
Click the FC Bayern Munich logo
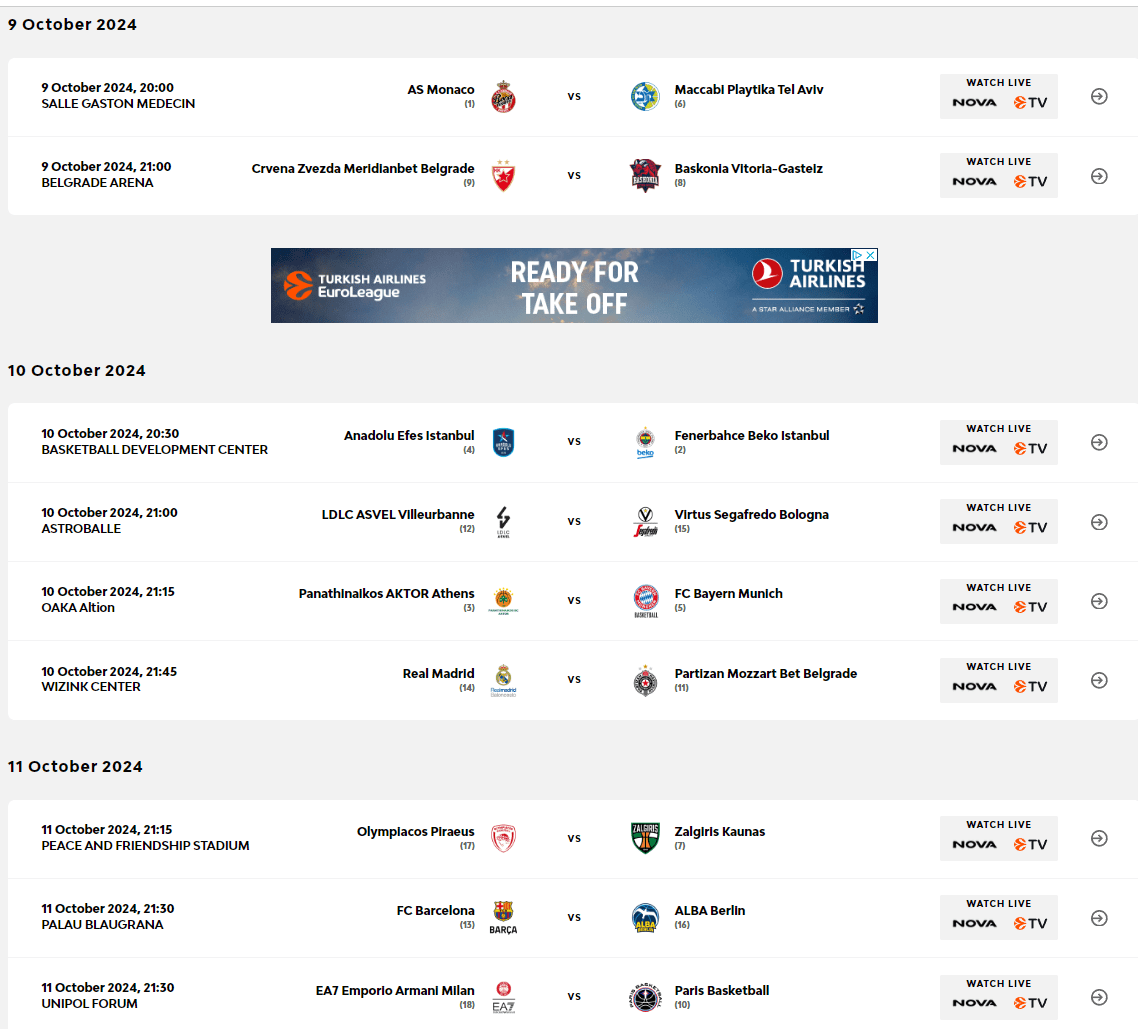point(645,601)
